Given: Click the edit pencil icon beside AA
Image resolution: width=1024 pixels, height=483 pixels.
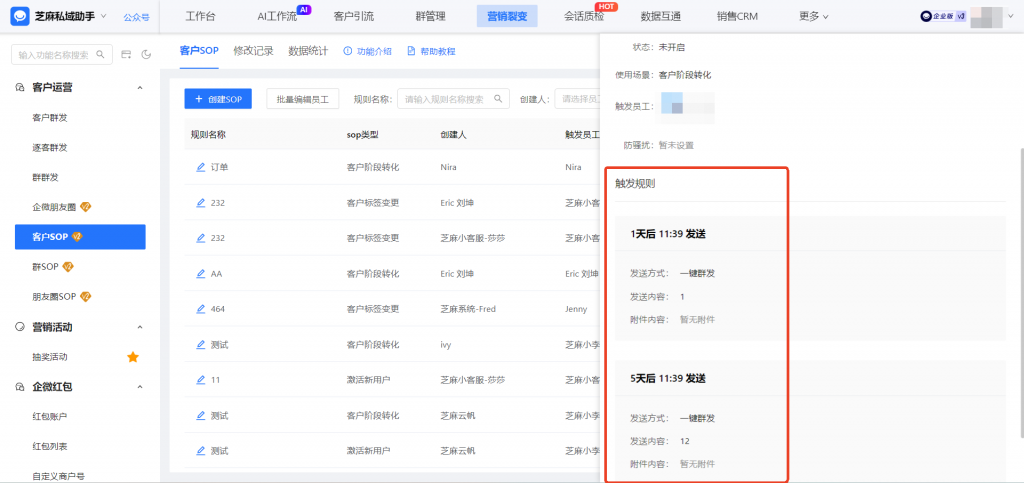Looking at the screenshot, I should pos(200,273).
